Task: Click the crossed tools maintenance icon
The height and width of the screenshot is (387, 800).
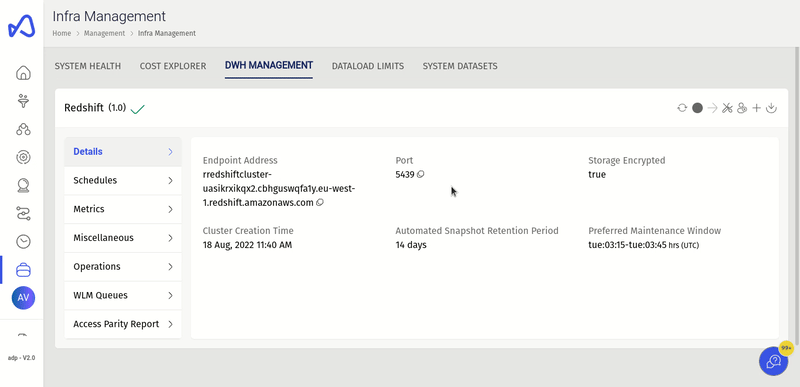Action: click(x=727, y=108)
